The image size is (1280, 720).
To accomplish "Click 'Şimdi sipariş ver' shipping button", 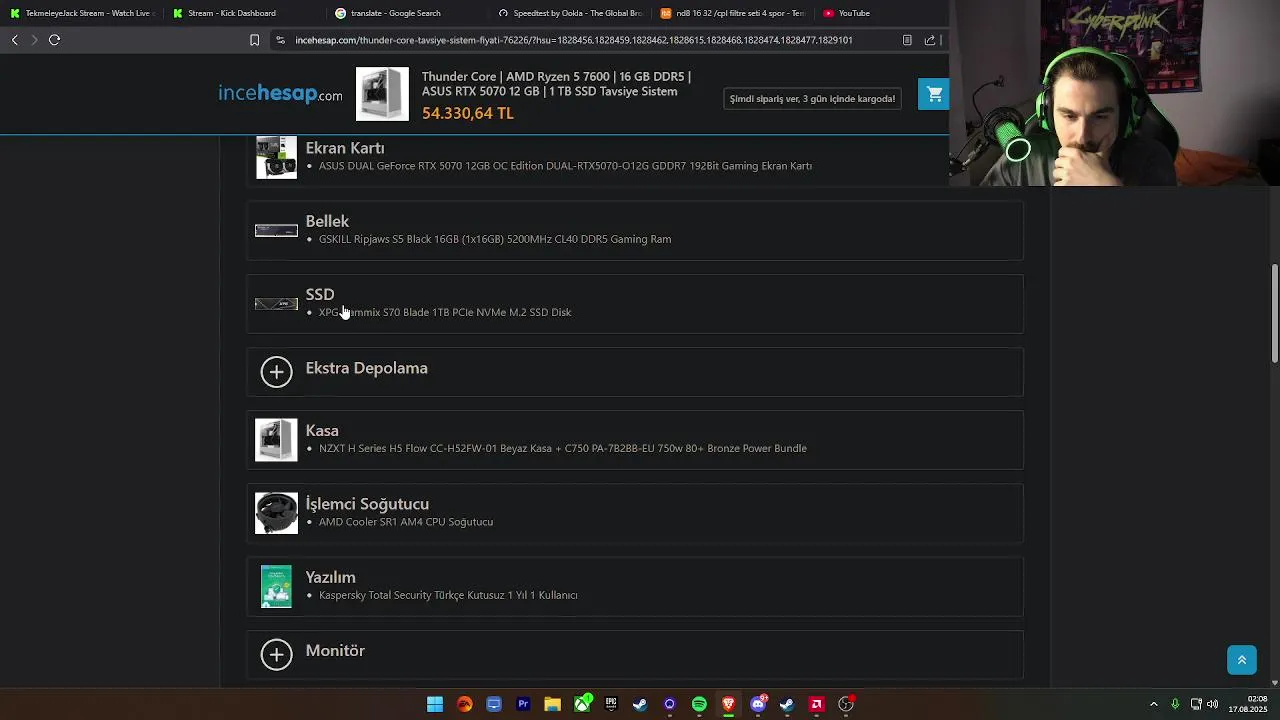I will (x=812, y=98).
